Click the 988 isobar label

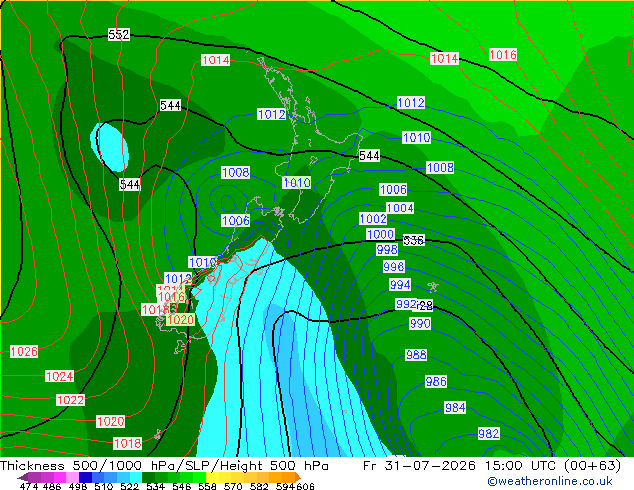416,355
